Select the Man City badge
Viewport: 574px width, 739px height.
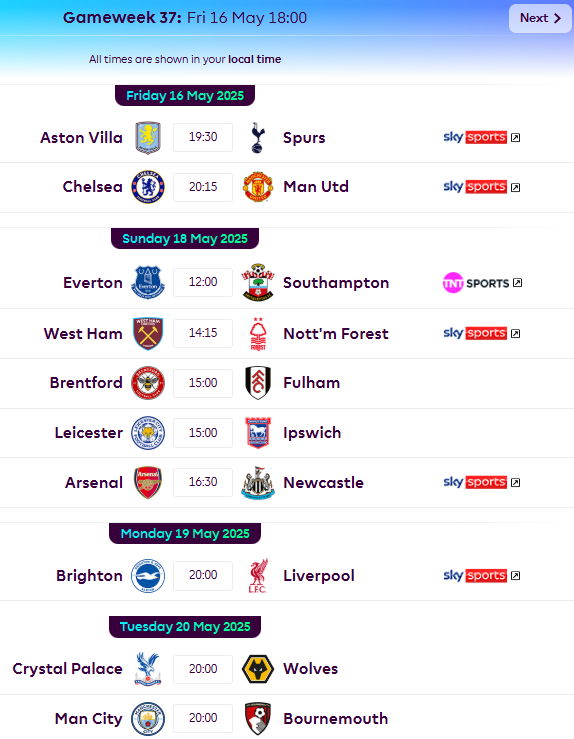(148, 719)
